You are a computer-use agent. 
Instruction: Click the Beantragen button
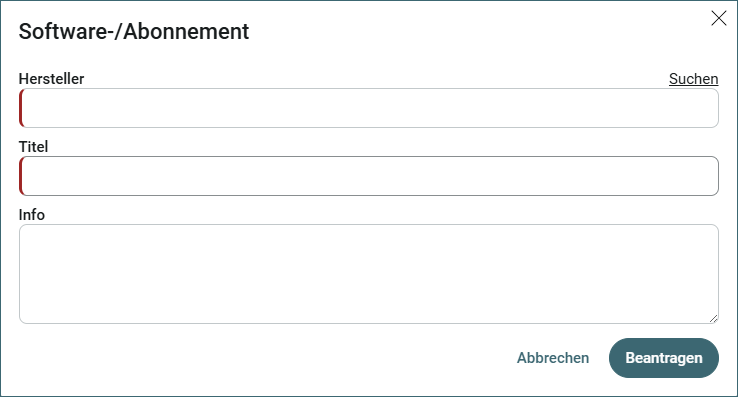(x=664, y=358)
